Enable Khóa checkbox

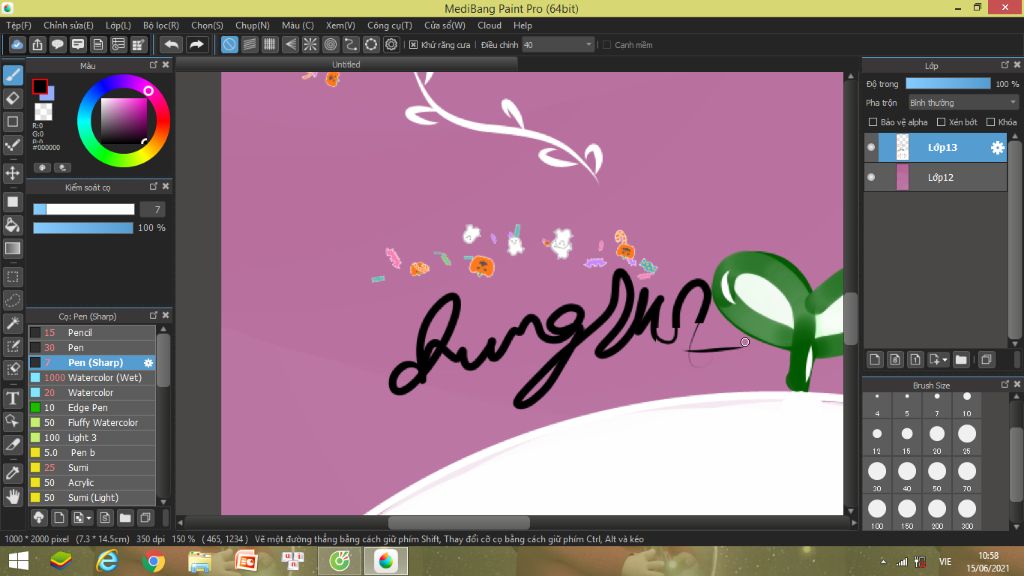point(991,122)
